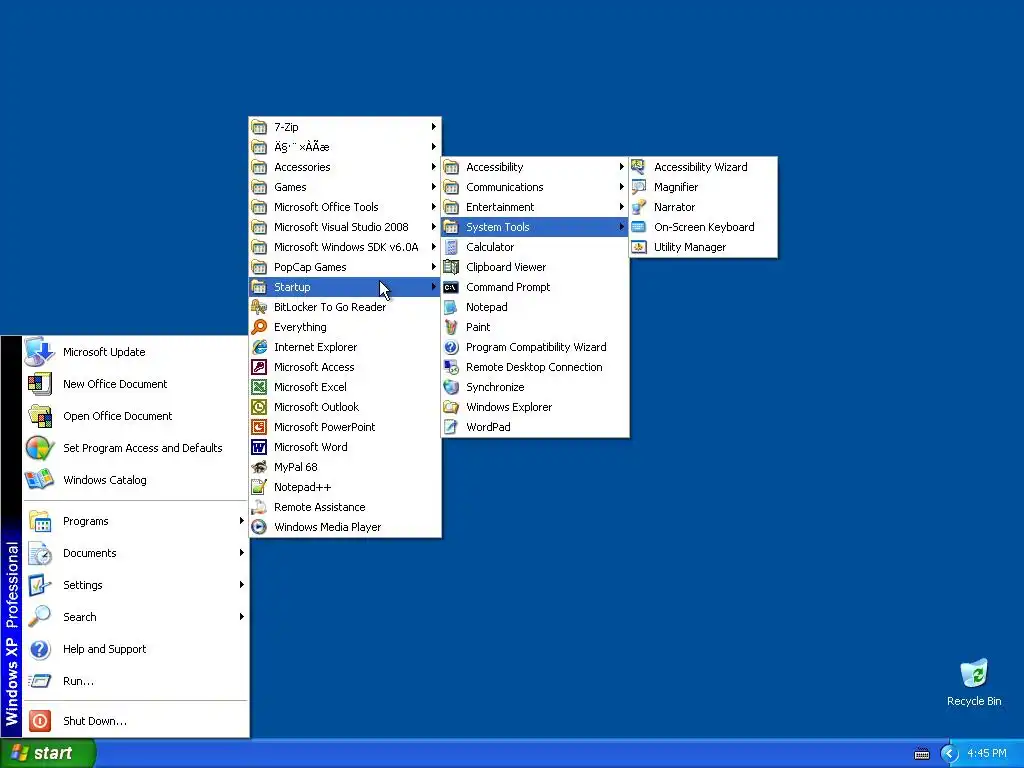
Task: Open the Programs menu entry
Action: [x=136, y=521]
